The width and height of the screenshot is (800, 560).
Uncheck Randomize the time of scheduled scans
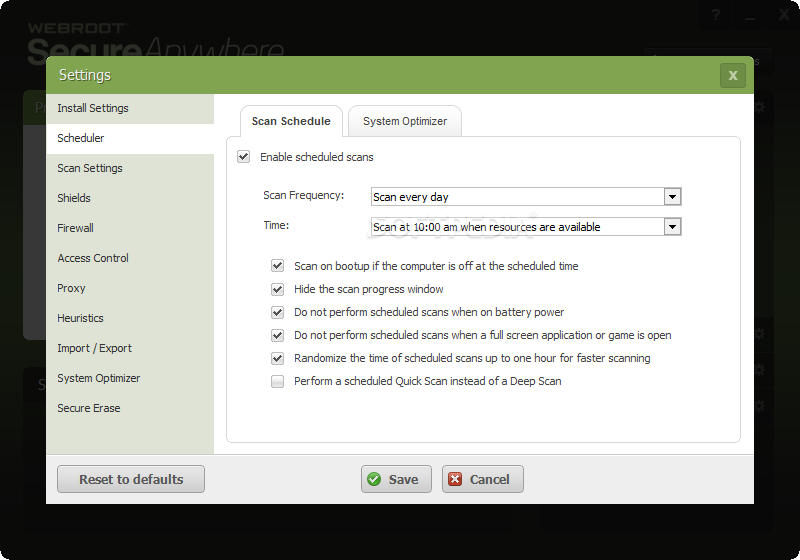[x=277, y=358]
